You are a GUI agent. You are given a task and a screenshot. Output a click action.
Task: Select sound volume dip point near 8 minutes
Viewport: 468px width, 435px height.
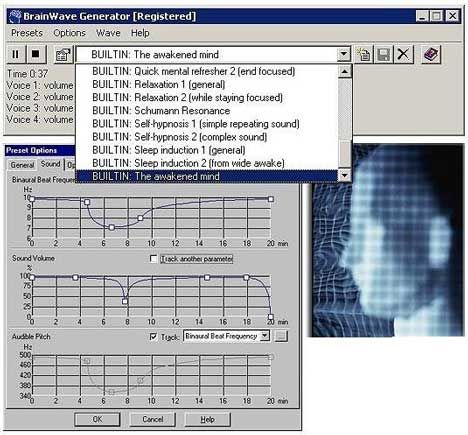(x=125, y=301)
